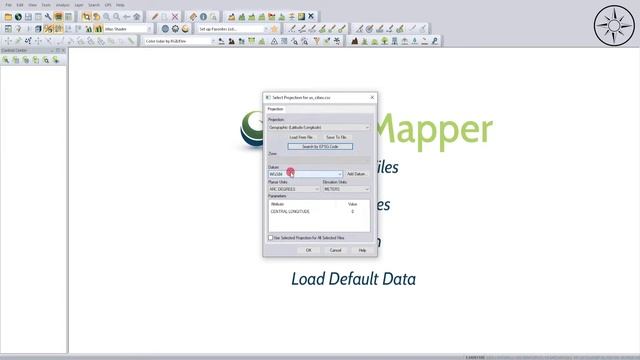
Task: Click the Load Default Data link
Action: [x=353, y=279]
